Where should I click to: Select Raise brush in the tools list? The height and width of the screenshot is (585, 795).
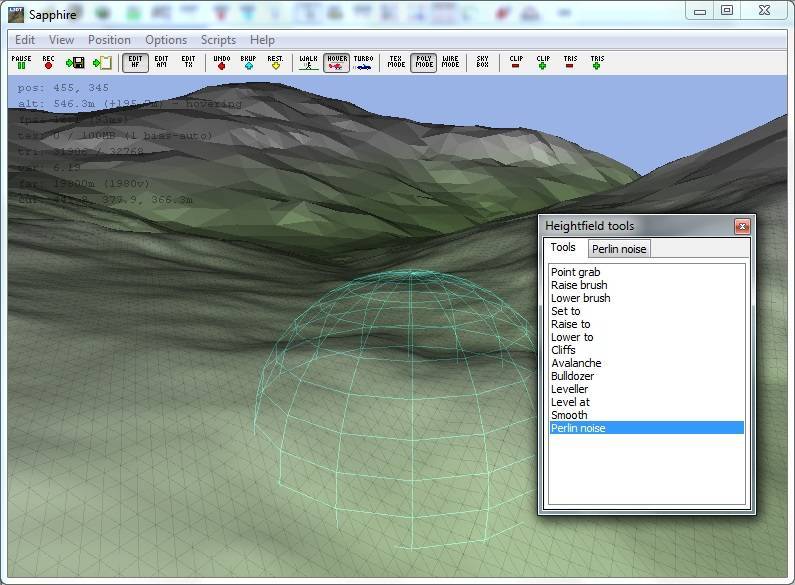[x=579, y=285]
